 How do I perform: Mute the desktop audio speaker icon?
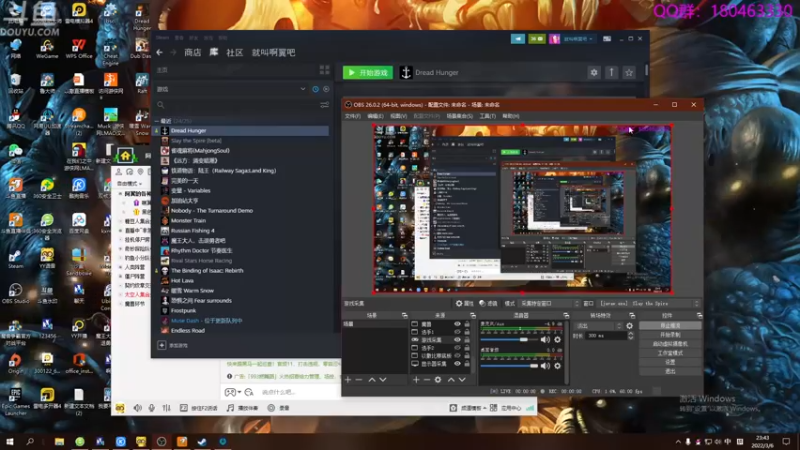[545, 365]
